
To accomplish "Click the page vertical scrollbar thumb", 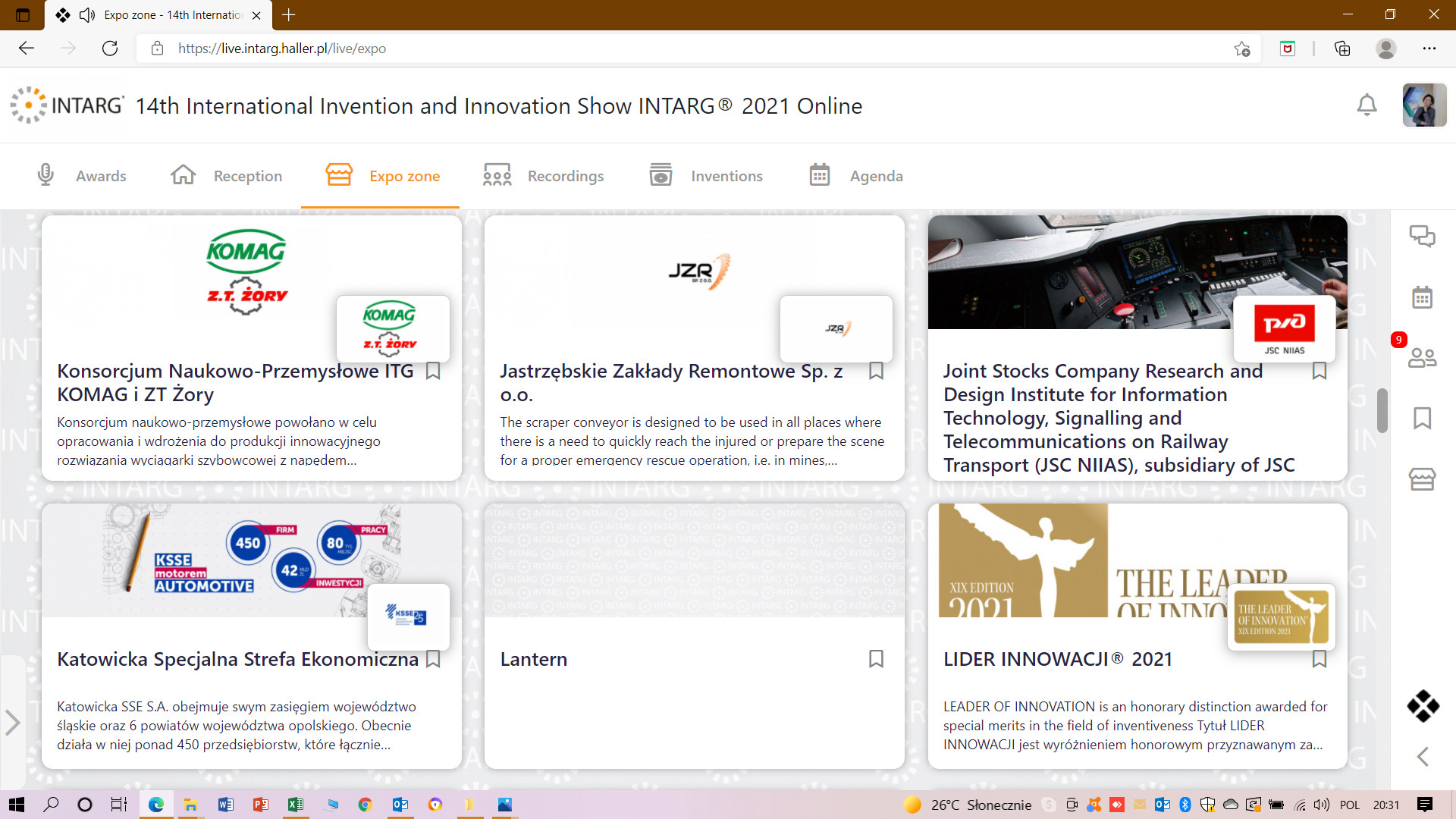I will click(x=1382, y=410).
